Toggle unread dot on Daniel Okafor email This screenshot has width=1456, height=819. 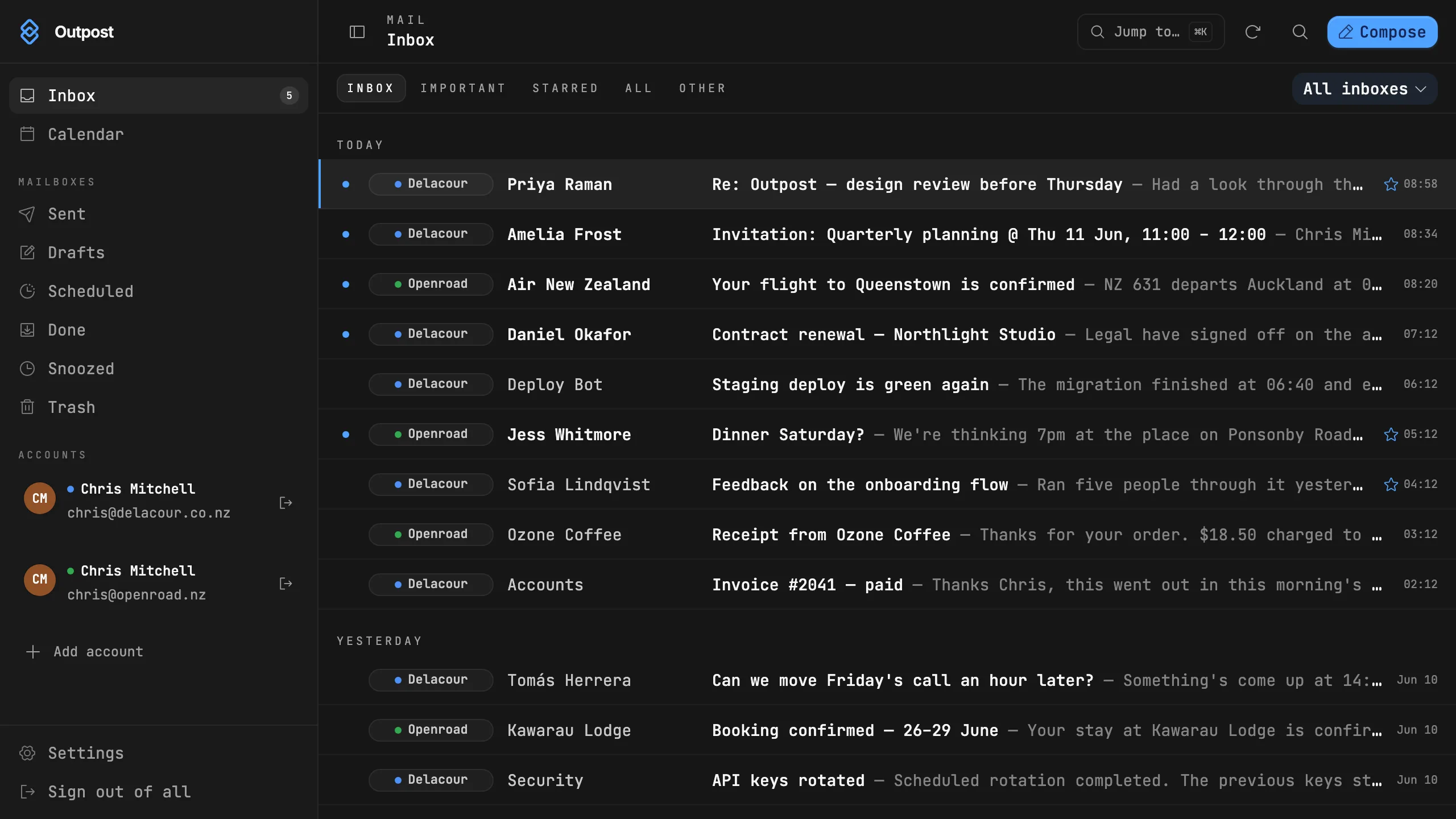(x=345, y=334)
